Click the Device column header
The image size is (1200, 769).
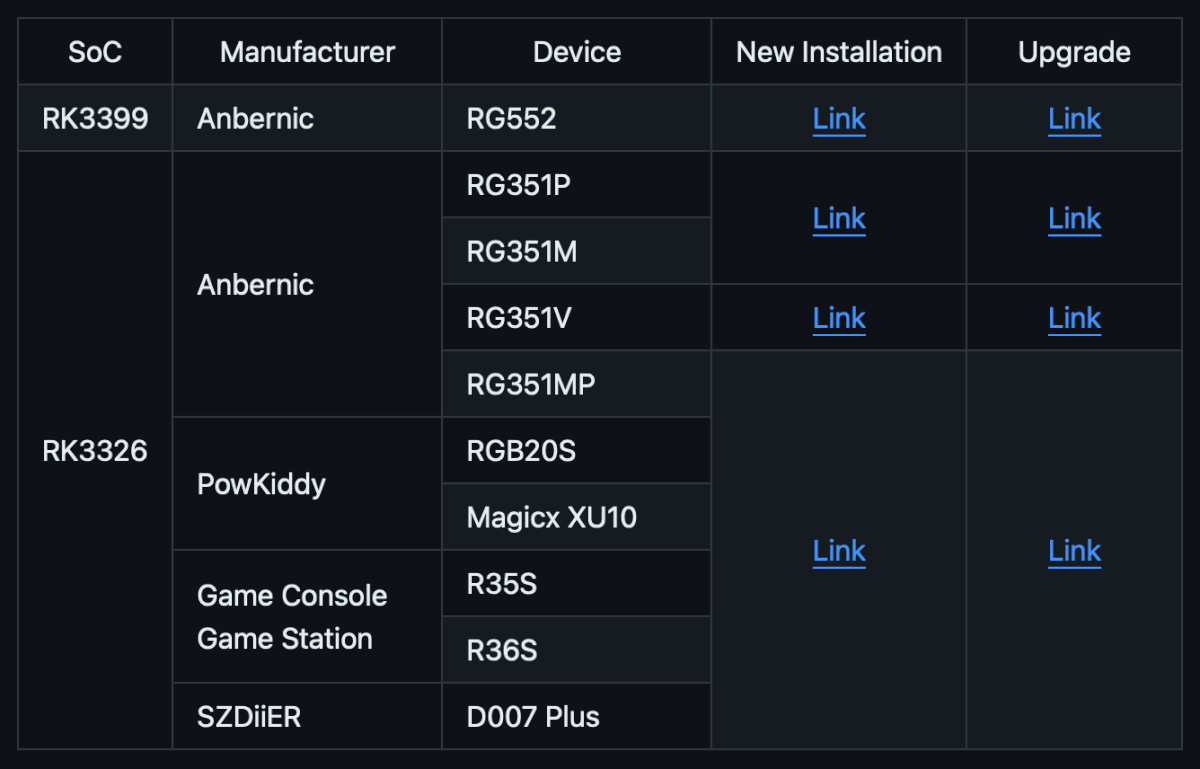[576, 51]
